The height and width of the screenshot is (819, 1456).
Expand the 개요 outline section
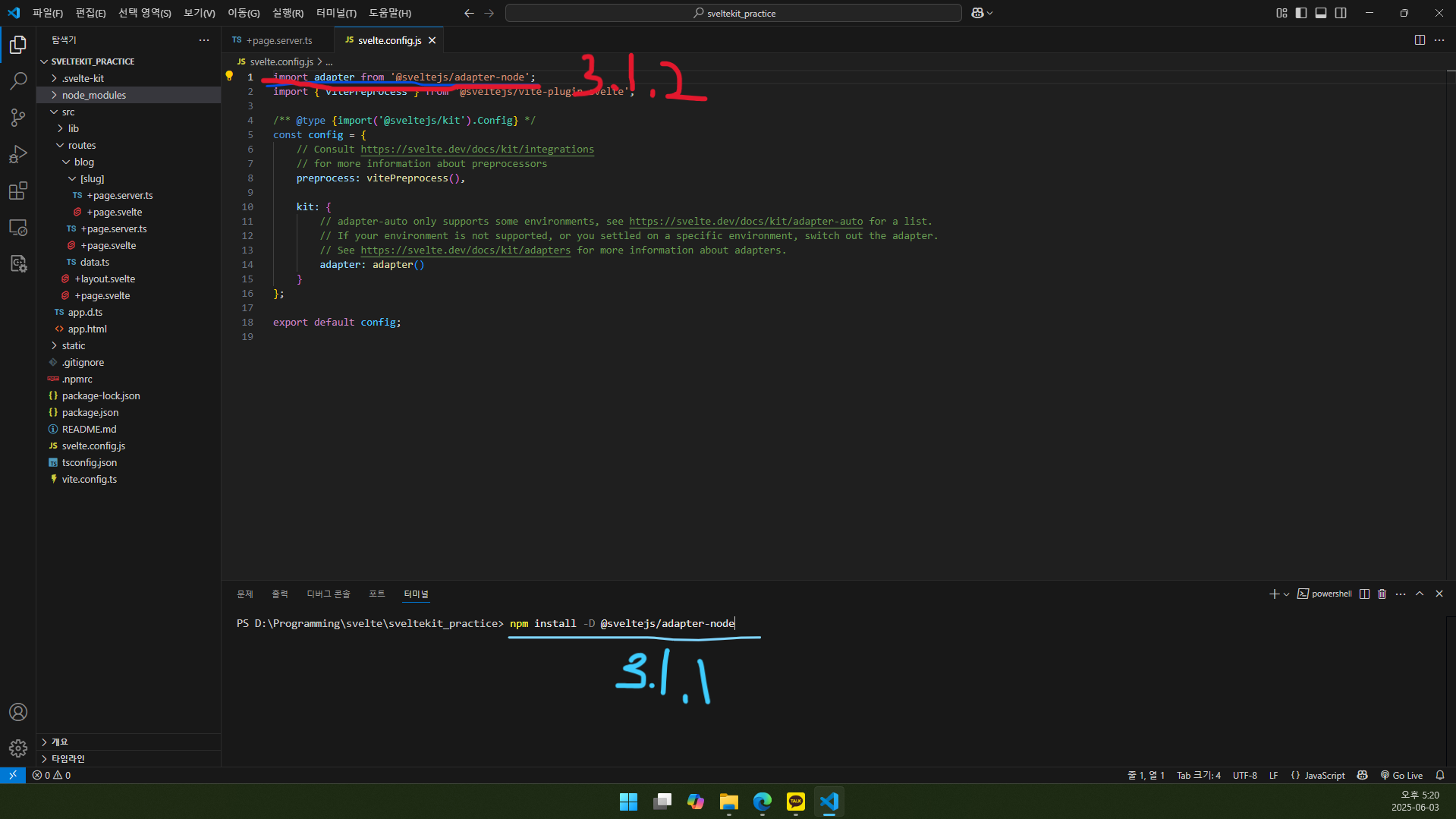tap(129, 742)
